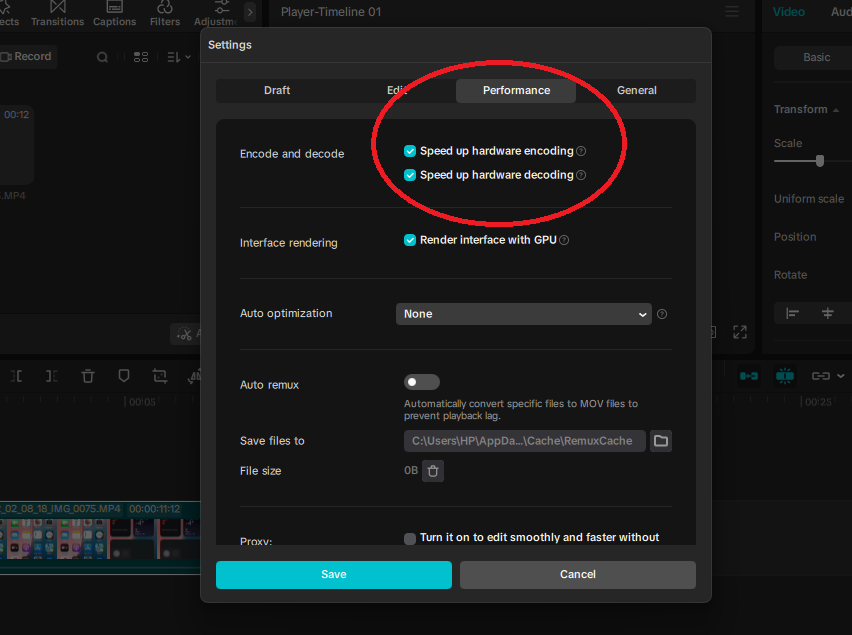
Task: Click the 00:05 timeline ruler mark
Action: tap(142, 402)
